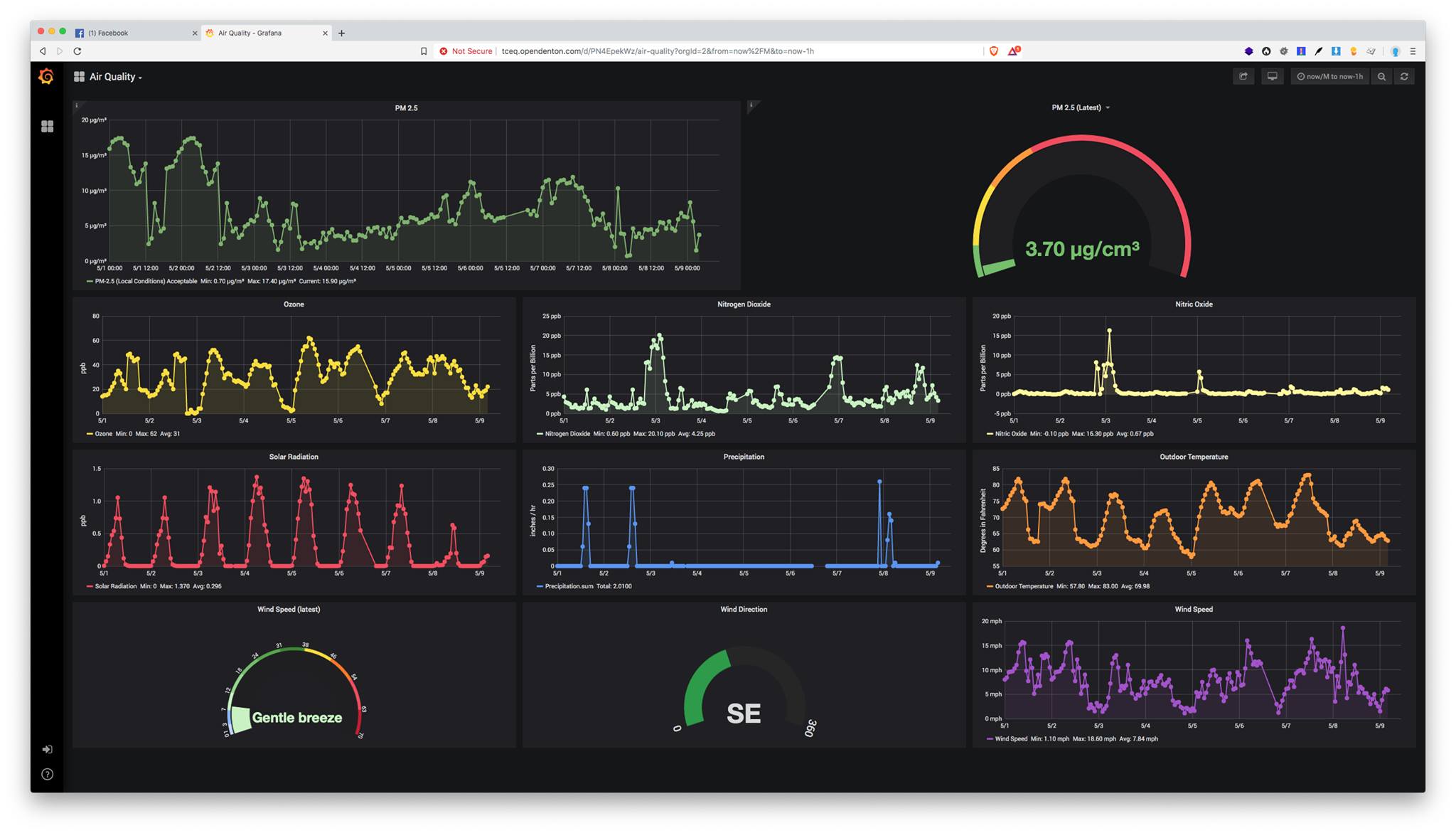This screenshot has width=1456, height=833.
Task: Expand the PM 2.5 (Latest) panel menu
Action: click(x=1108, y=108)
